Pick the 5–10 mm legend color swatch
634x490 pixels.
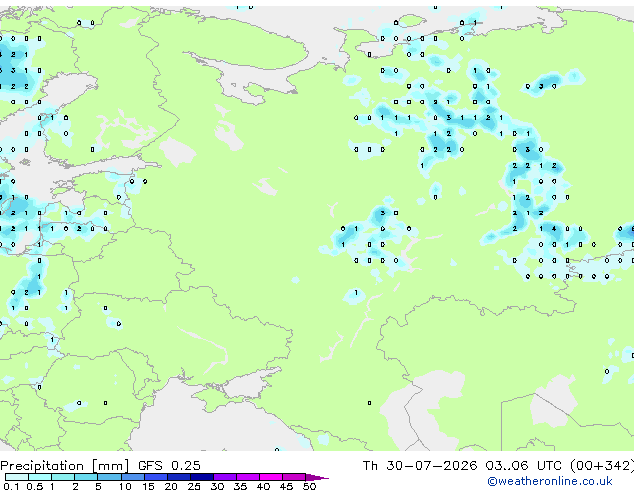coord(109,477)
